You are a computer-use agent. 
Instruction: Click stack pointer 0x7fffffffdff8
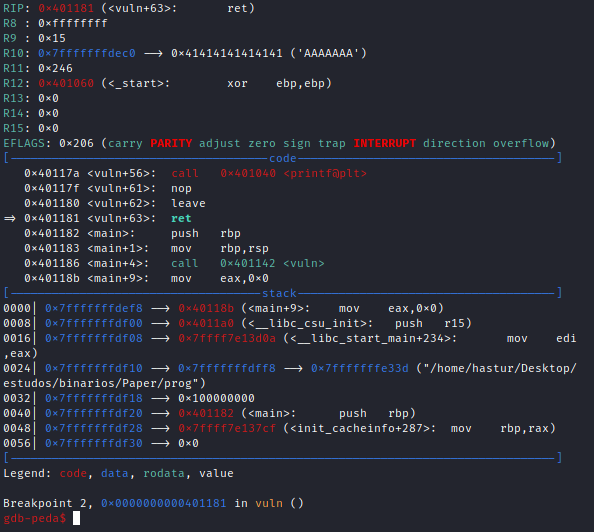click(227, 368)
